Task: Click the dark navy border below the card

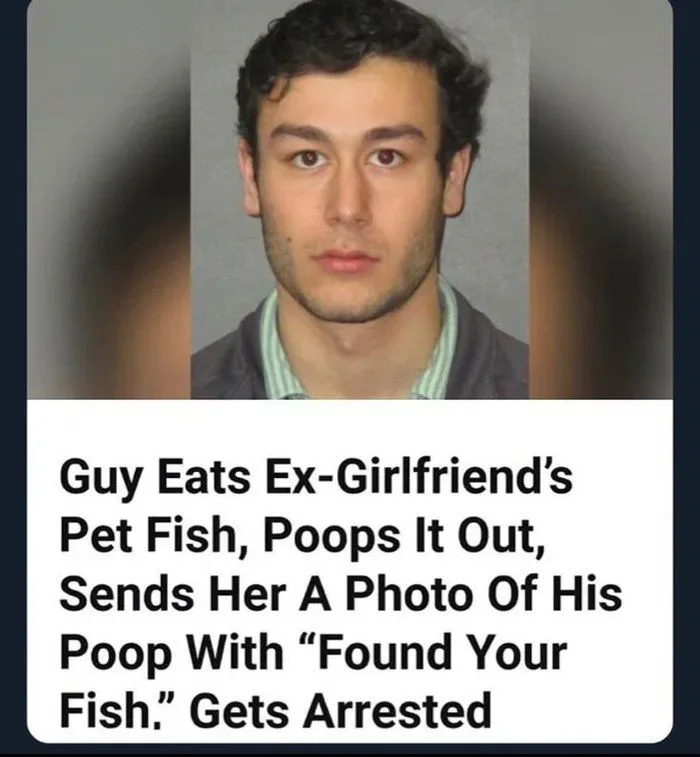Action: 350,750
